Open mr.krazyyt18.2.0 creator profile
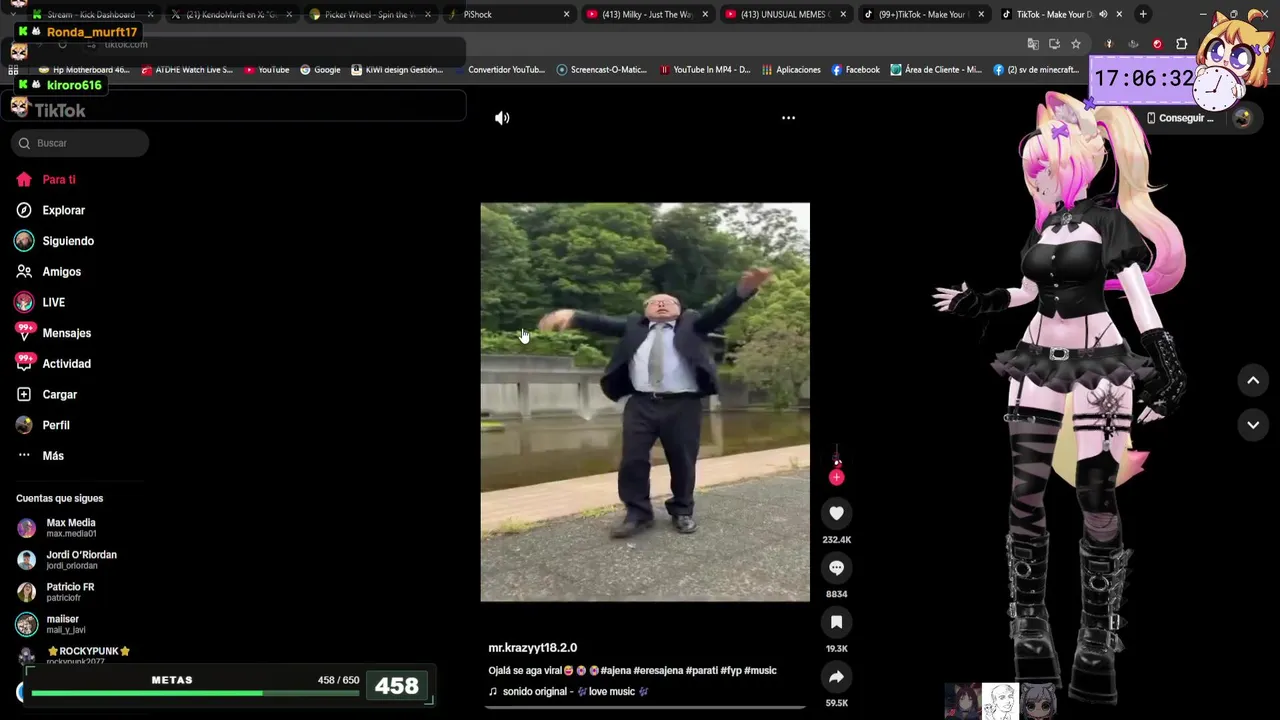The height and width of the screenshot is (720, 1280). click(x=532, y=648)
